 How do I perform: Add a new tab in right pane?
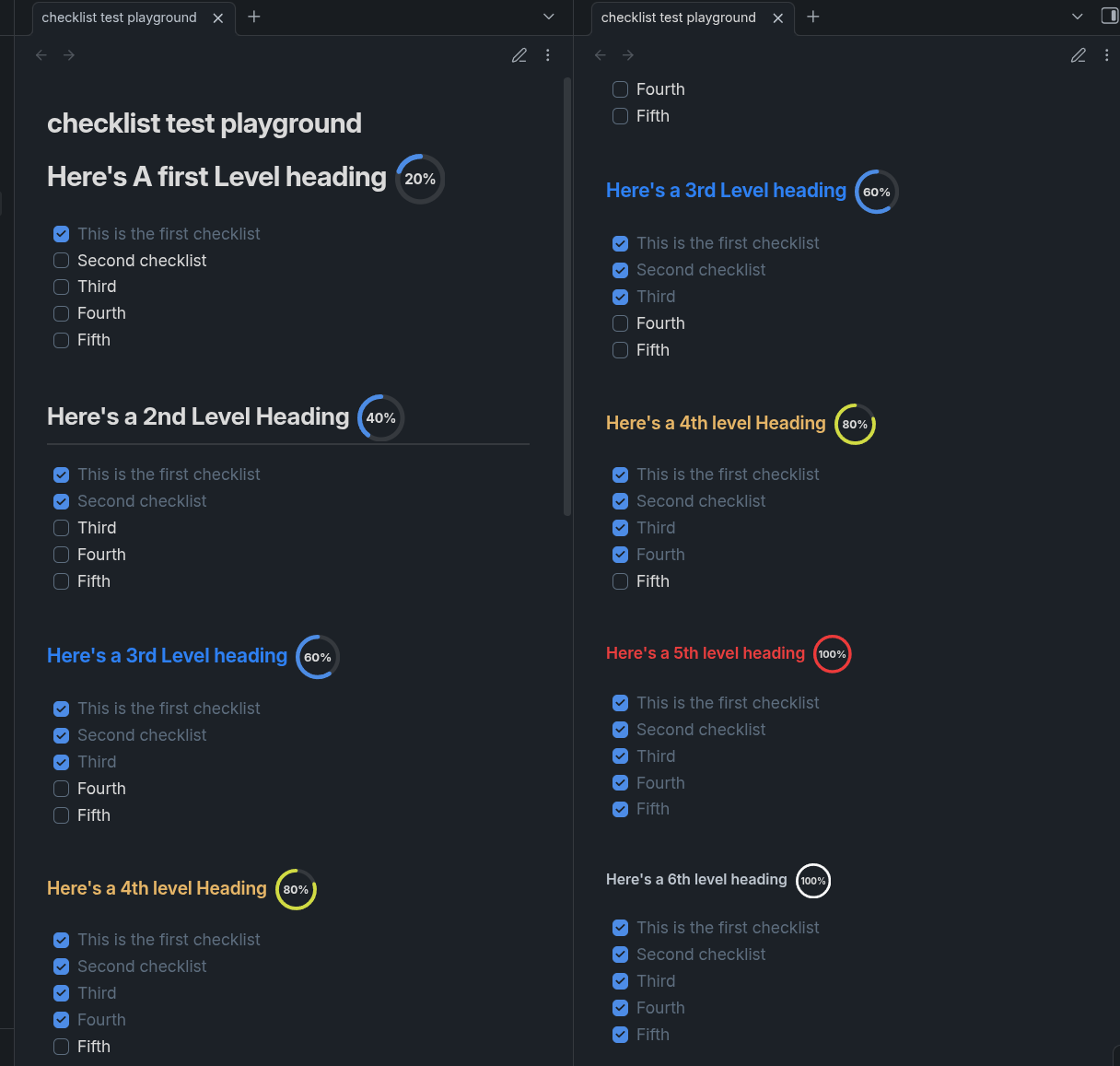coord(813,17)
